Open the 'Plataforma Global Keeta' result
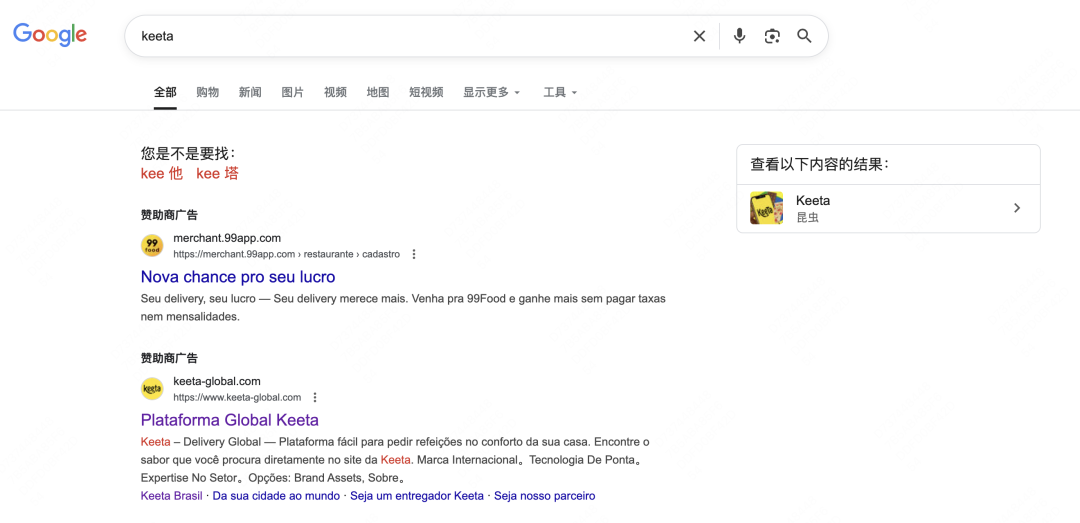 [230, 420]
